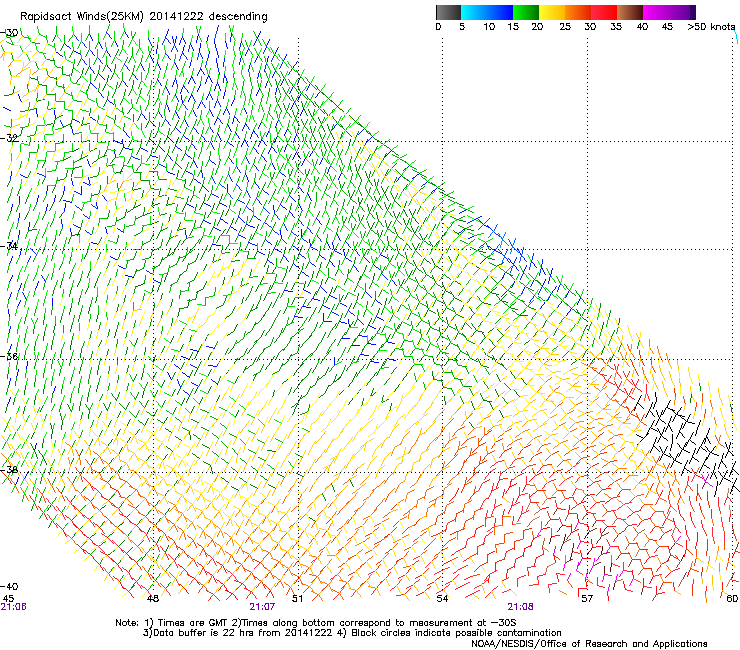
Task: Click the '51' longitude axis label
Action: [297, 599]
